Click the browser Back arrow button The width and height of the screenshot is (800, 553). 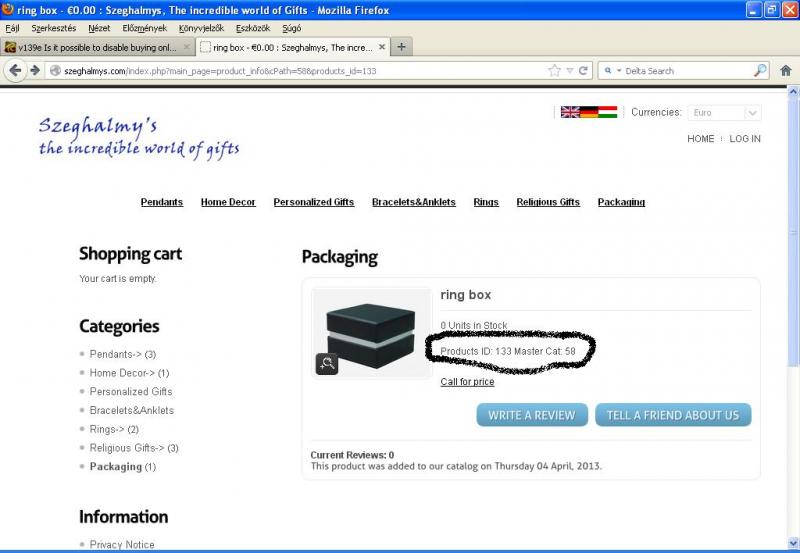point(15,70)
